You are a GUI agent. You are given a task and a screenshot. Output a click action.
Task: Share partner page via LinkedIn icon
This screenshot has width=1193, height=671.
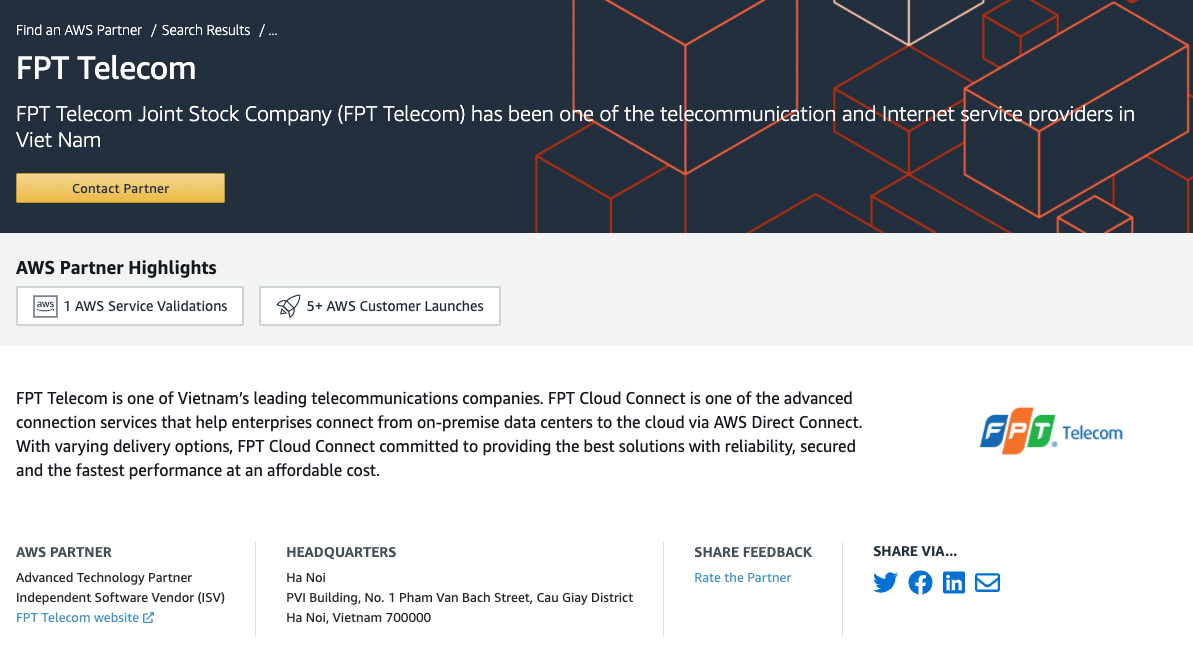point(954,582)
